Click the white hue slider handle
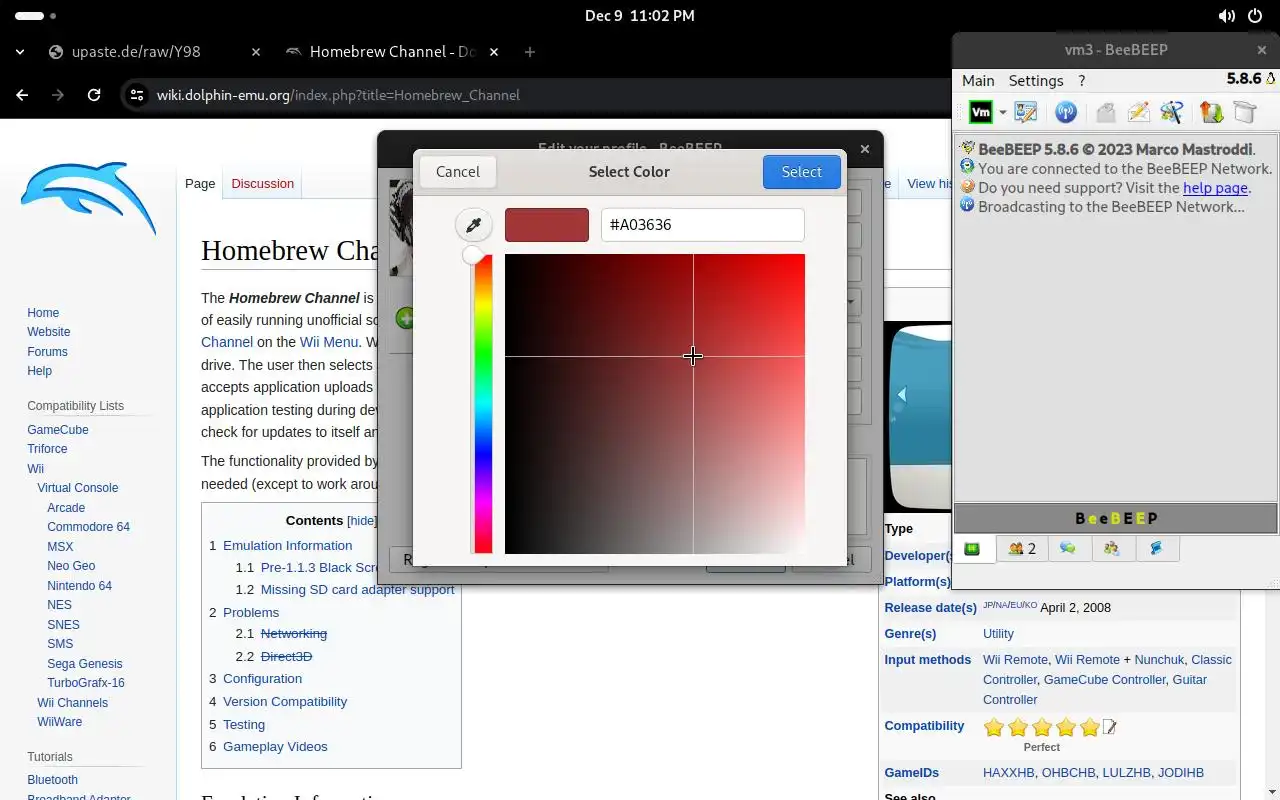This screenshot has width=1280, height=800. [x=473, y=255]
